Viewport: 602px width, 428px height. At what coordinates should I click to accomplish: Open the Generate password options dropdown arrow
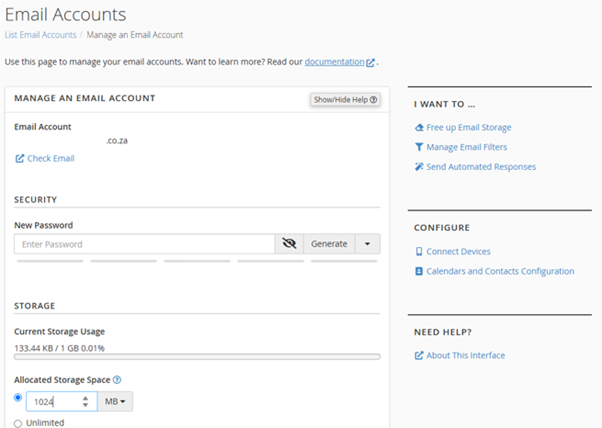coord(367,244)
